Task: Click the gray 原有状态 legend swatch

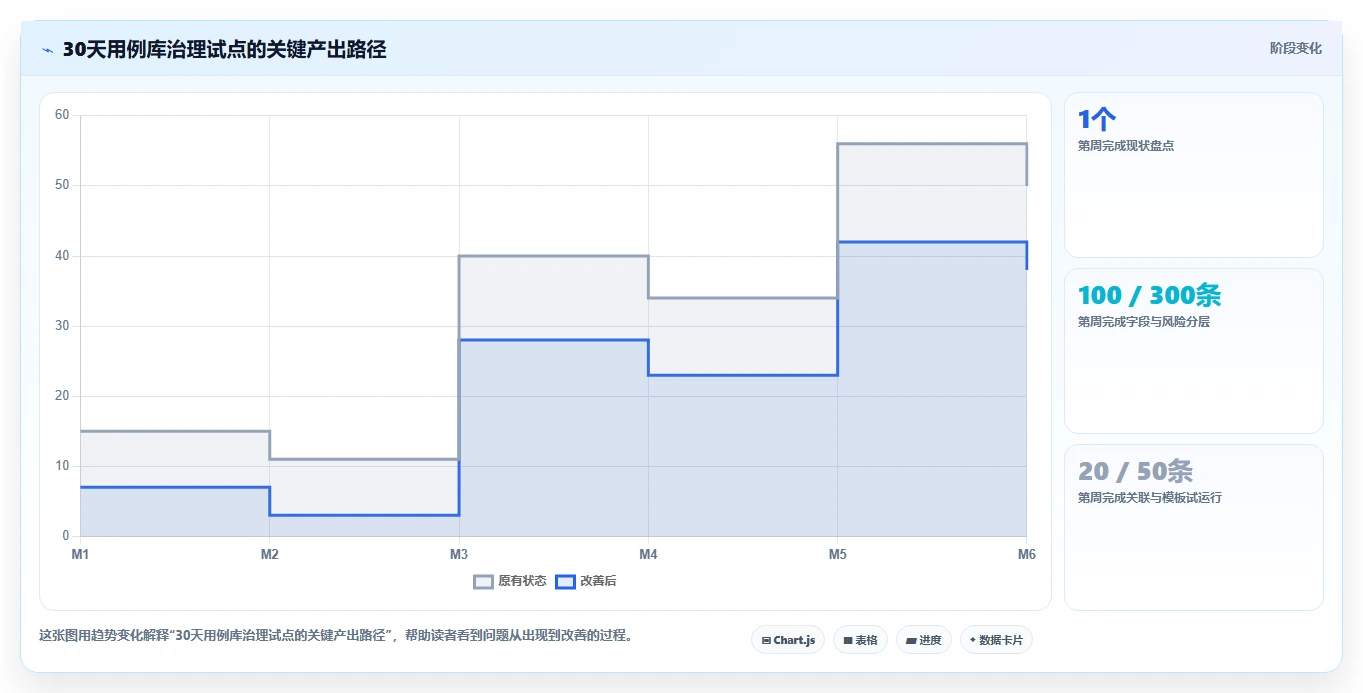Action: tap(483, 581)
